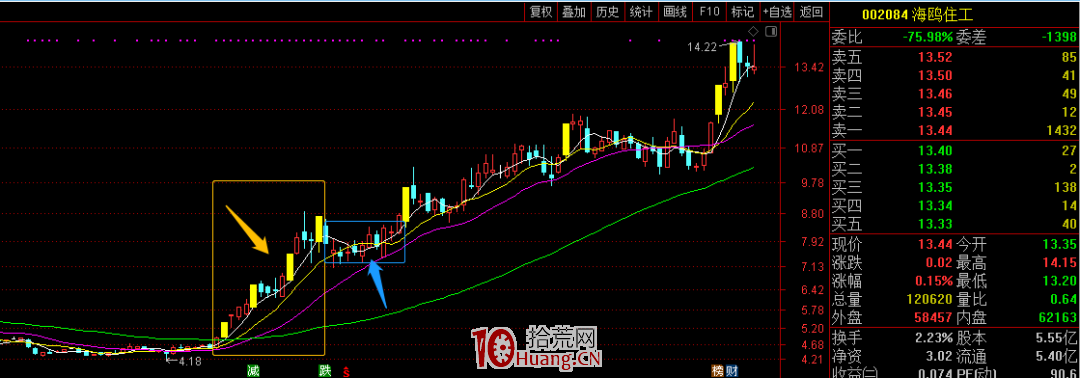Open the 历史 history view
This screenshot has height=378, width=1080.
608,12
